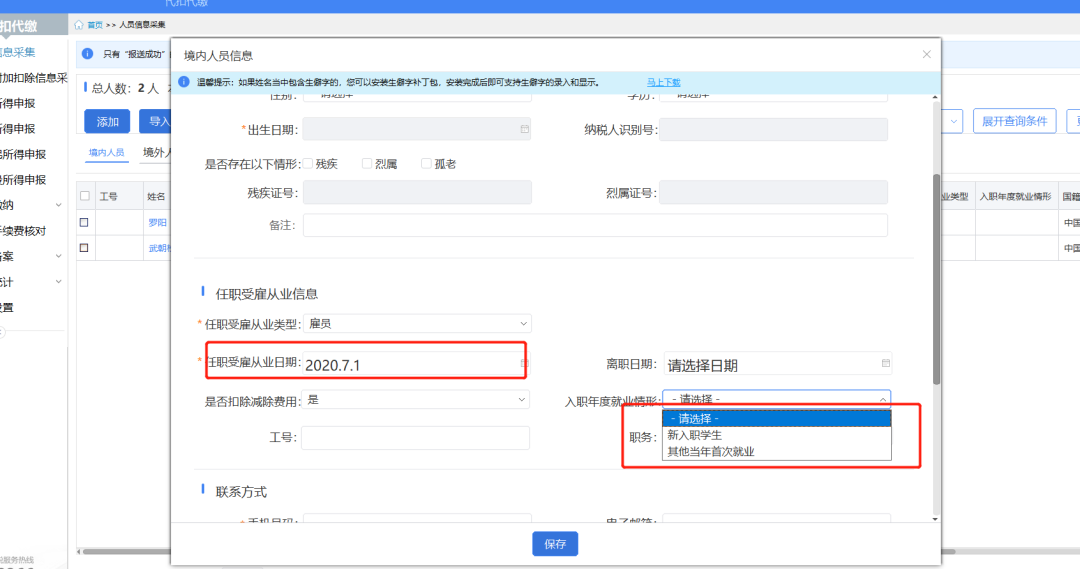Viewport: 1080px width, 569px height.
Task: Click the 马上下载 link
Action: [x=663, y=82]
